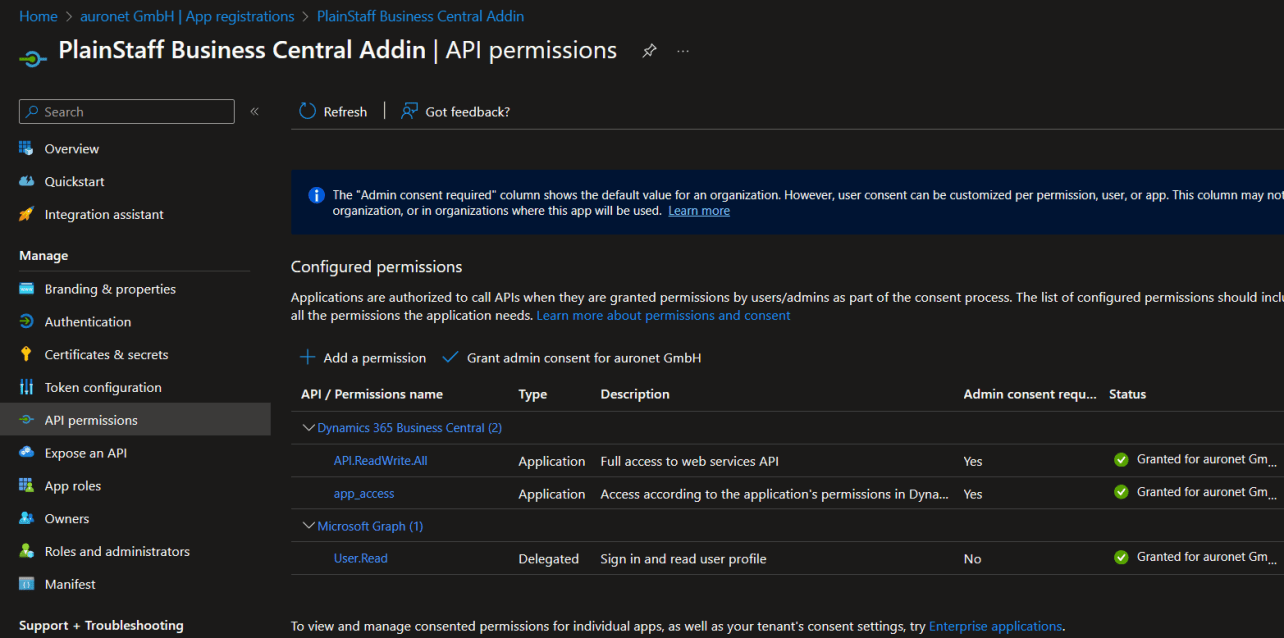Click the Token configuration bars icon

point(26,387)
